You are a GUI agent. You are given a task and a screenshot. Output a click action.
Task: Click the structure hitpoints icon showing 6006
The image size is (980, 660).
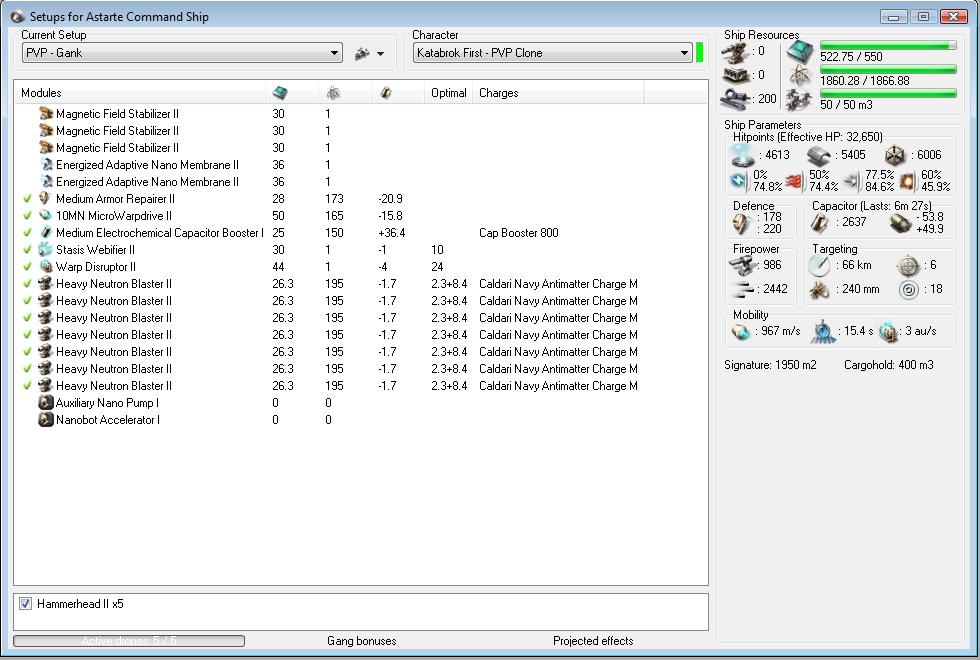pos(894,155)
